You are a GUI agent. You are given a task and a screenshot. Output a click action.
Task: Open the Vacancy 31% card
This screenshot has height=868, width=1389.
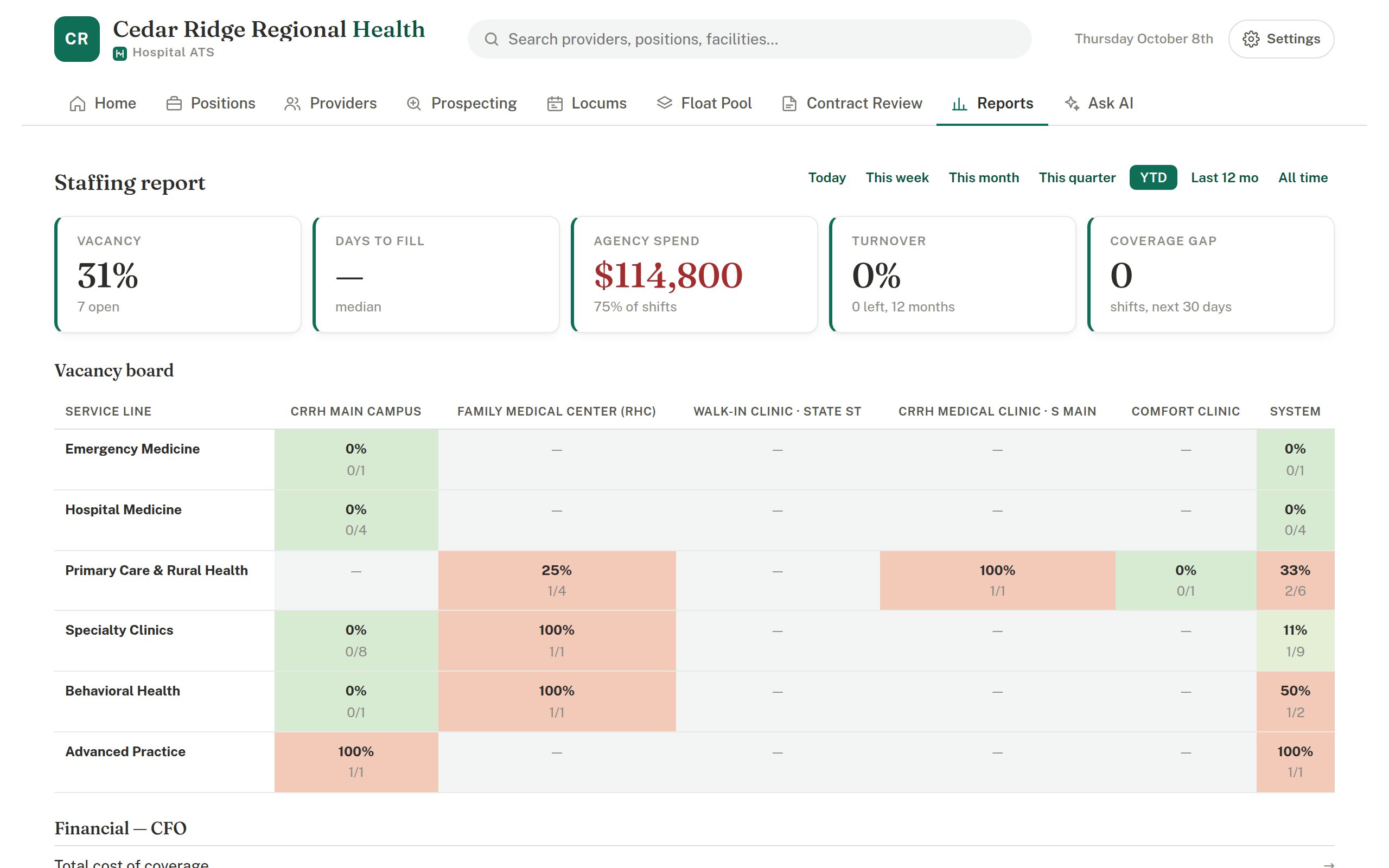[x=178, y=275]
